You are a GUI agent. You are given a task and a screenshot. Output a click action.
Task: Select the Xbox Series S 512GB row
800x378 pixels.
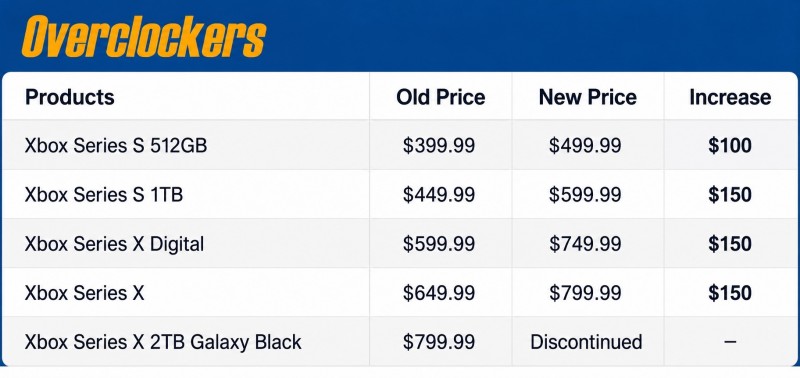[x=399, y=145]
